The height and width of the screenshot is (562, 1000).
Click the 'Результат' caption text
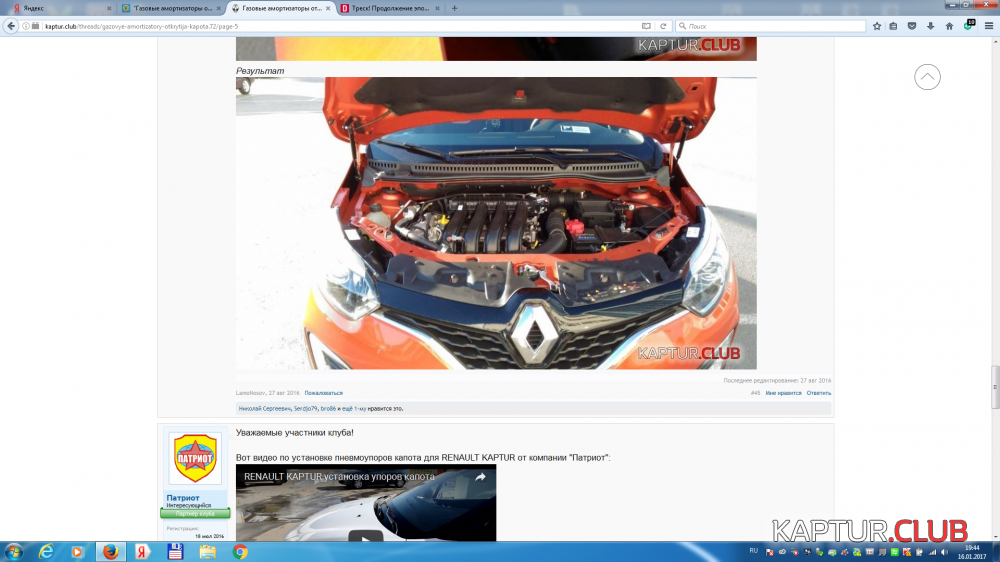[260, 71]
